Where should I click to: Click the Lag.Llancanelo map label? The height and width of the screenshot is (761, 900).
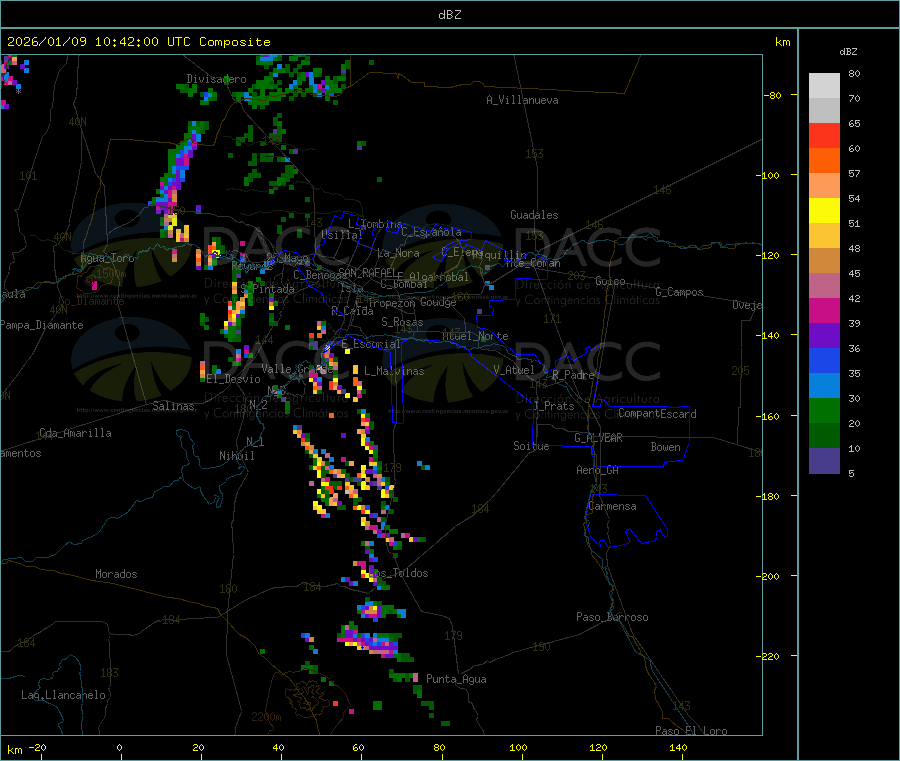coord(64,695)
